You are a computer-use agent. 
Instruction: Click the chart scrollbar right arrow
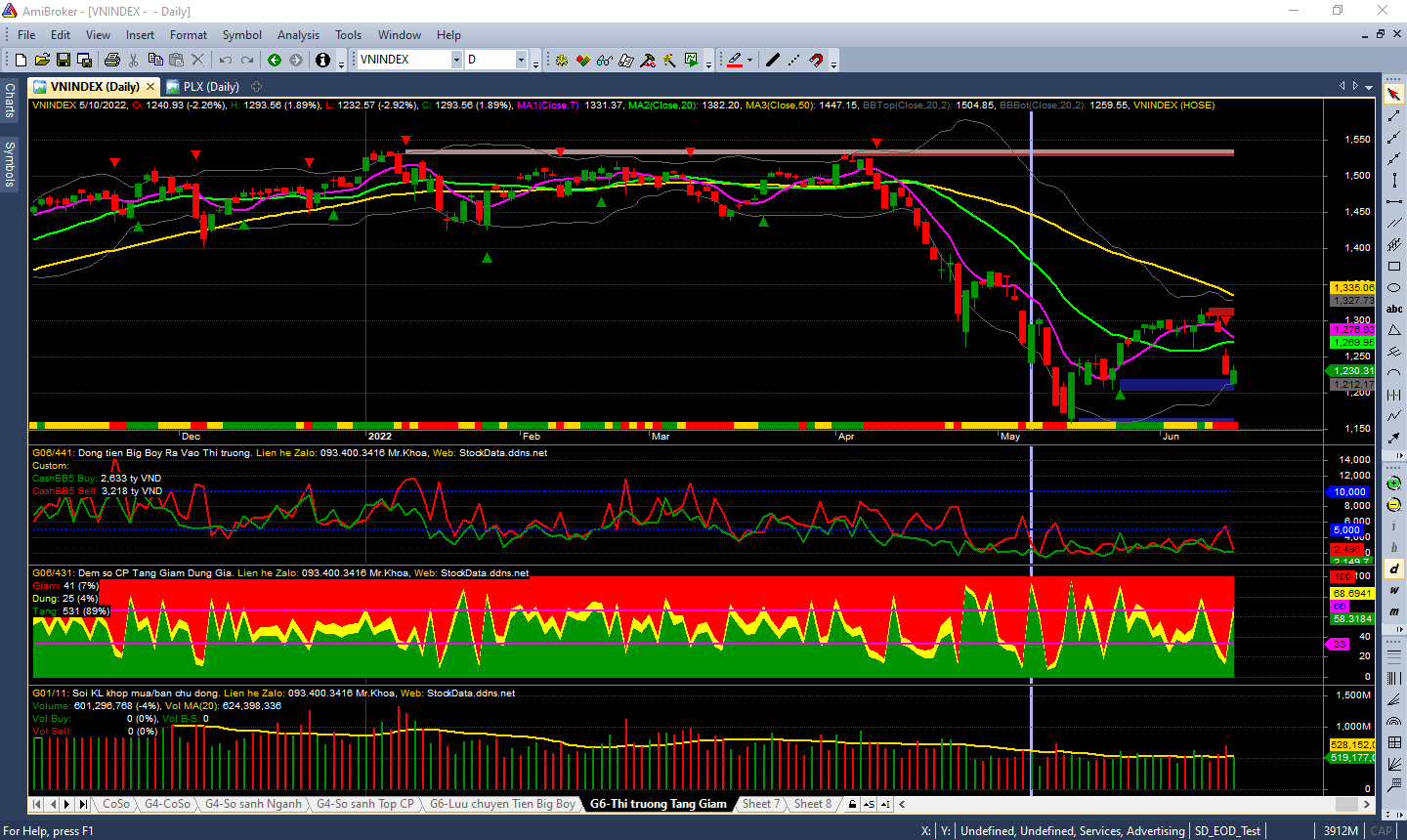pos(1368,804)
